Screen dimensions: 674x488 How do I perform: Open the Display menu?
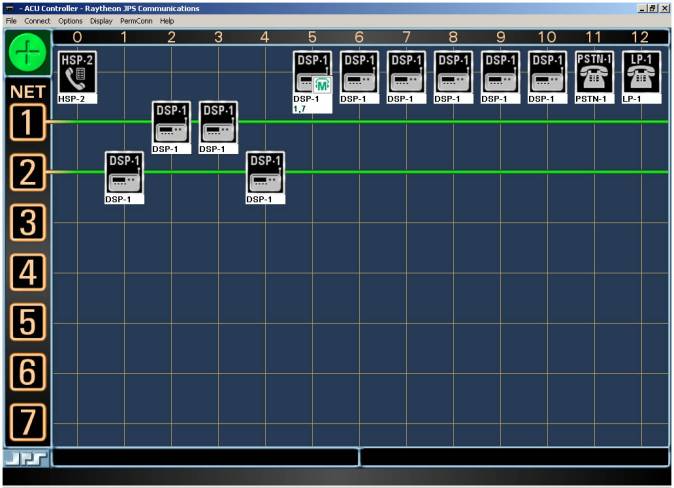101,20
